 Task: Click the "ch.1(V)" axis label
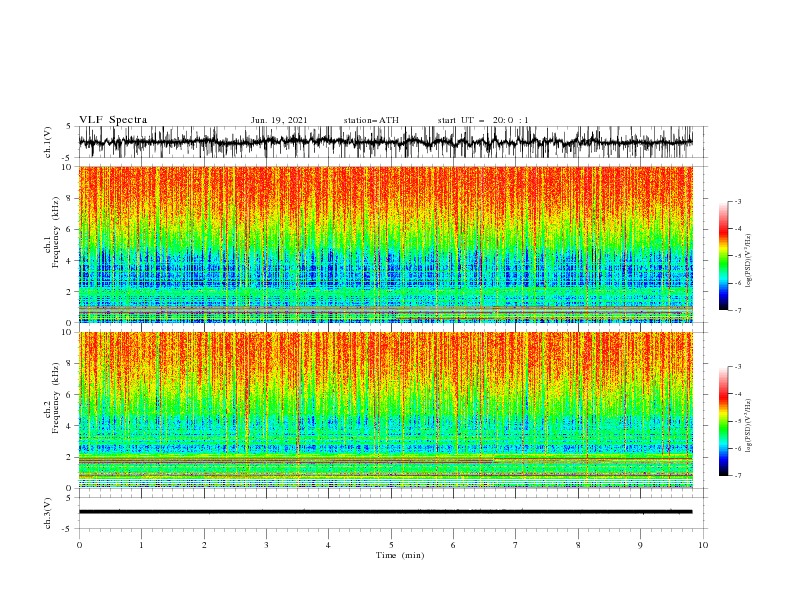(x=48, y=142)
